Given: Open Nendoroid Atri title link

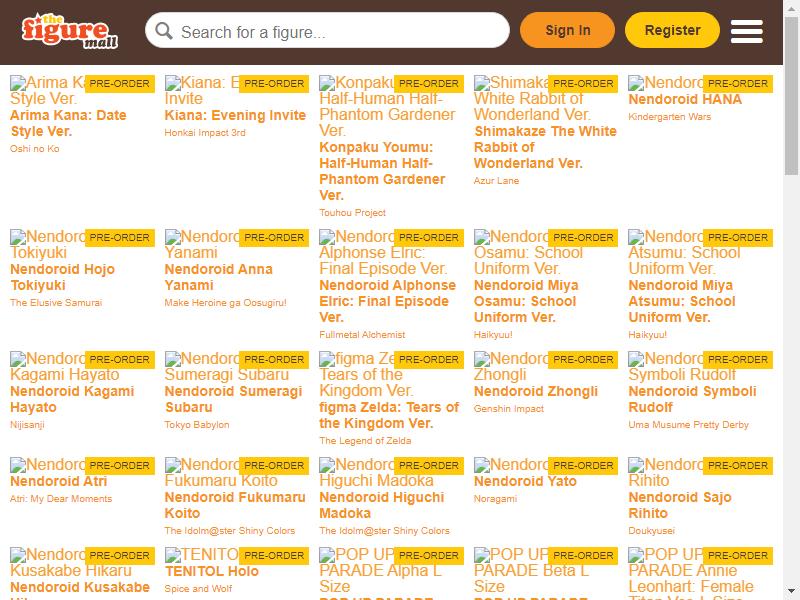Looking at the screenshot, I should (x=59, y=481).
